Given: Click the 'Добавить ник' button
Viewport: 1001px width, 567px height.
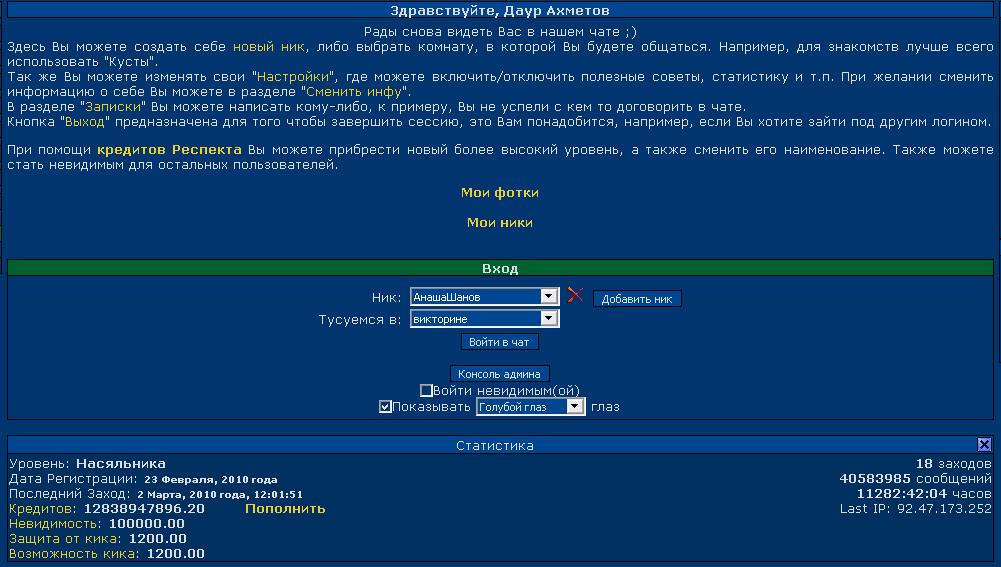Looking at the screenshot, I should click(x=637, y=299).
